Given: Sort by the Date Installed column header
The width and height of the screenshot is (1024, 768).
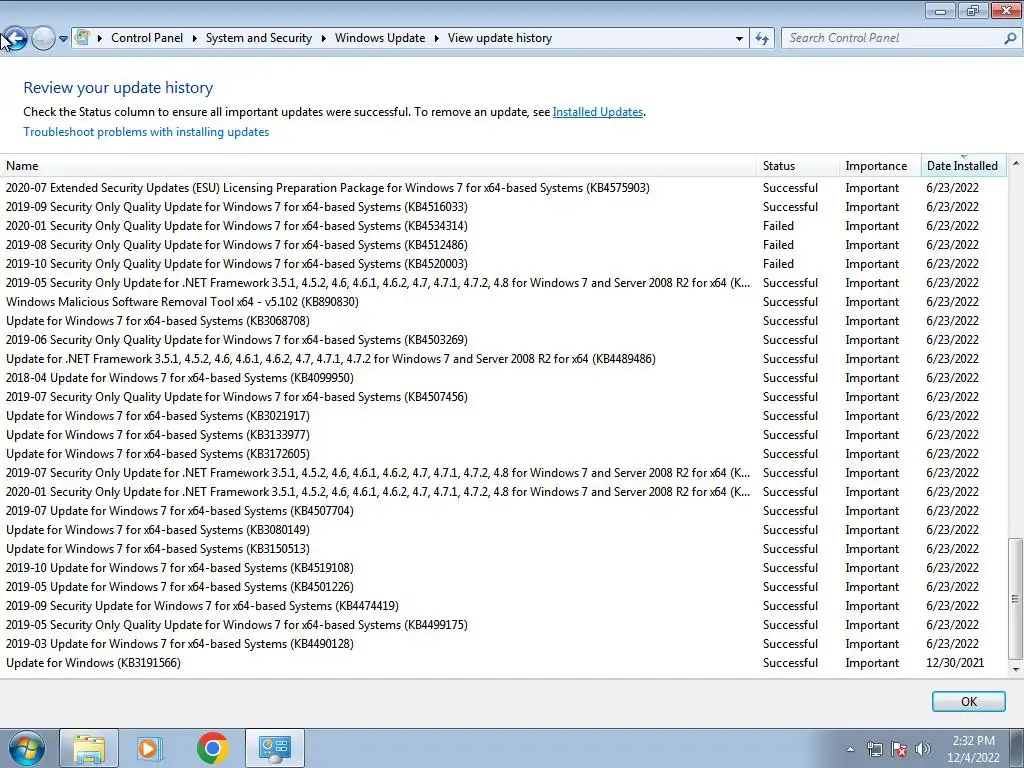Looking at the screenshot, I should pos(963,166).
